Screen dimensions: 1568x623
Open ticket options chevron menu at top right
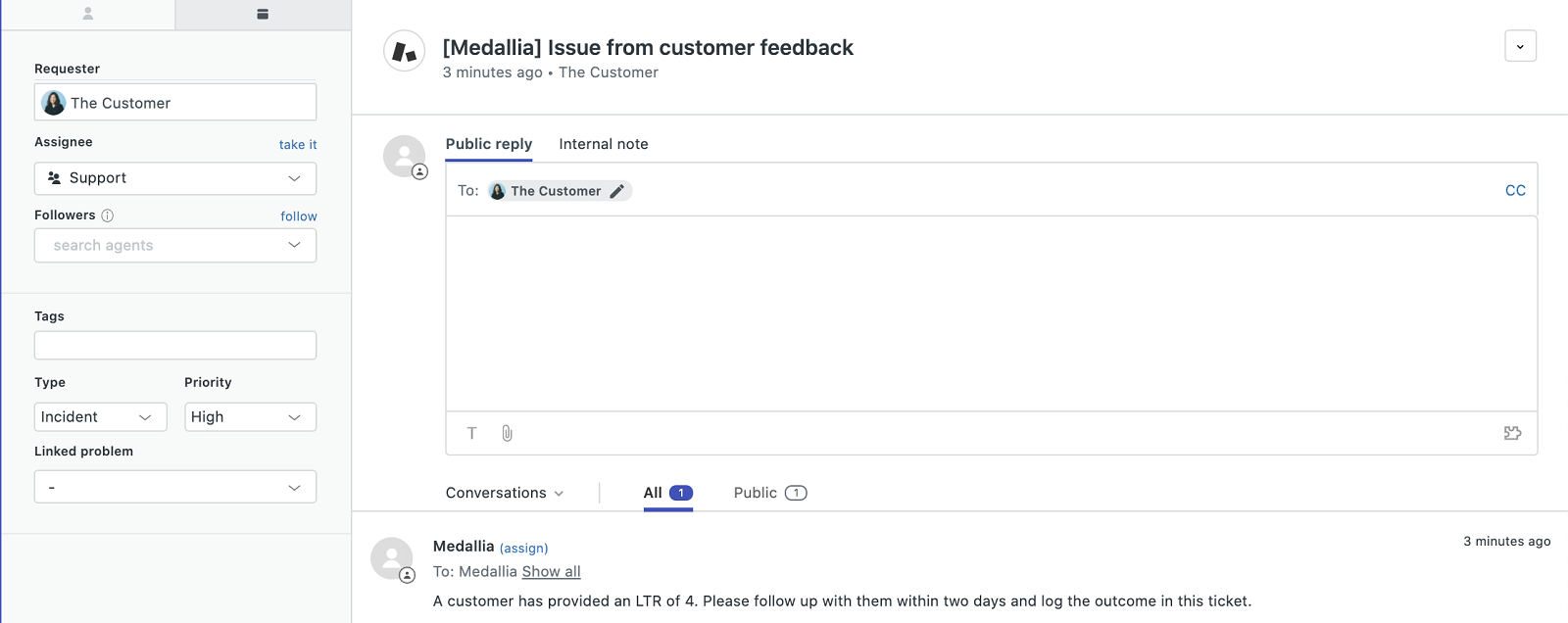(x=1520, y=46)
